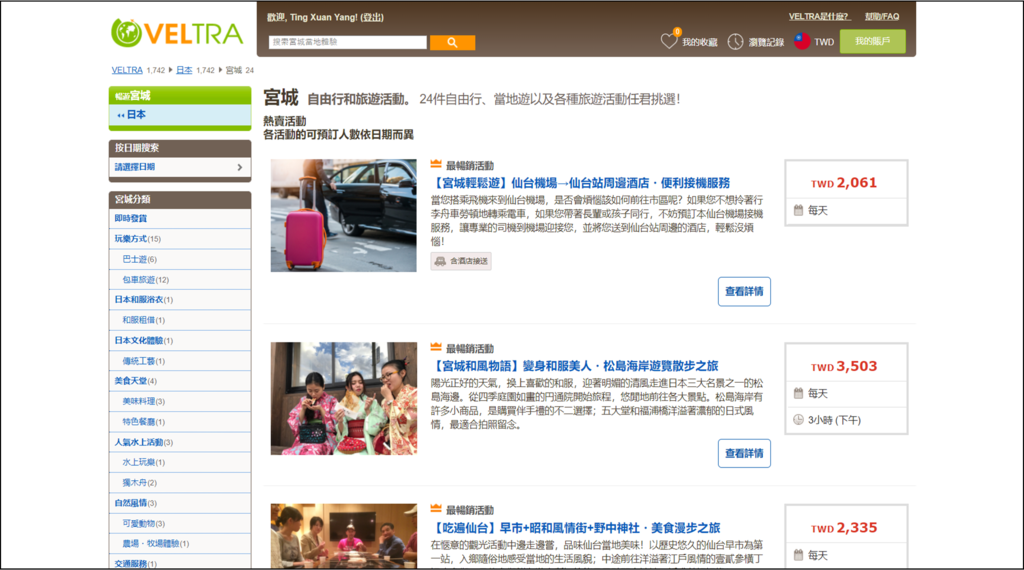Click the TWD 2,061 price
The height and width of the screenshot is (570, 1024).
[x=844, y=183]
